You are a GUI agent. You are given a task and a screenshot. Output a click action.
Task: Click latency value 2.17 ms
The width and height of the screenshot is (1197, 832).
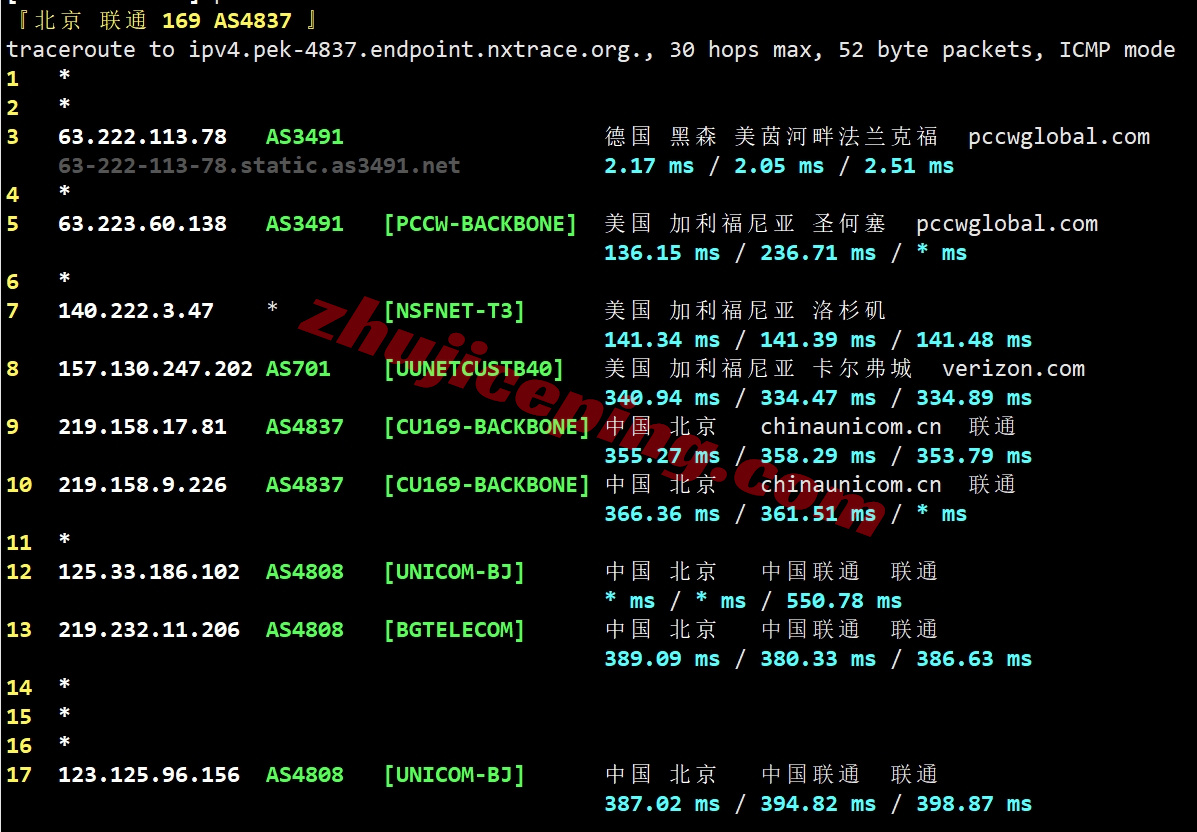(650, 166)
